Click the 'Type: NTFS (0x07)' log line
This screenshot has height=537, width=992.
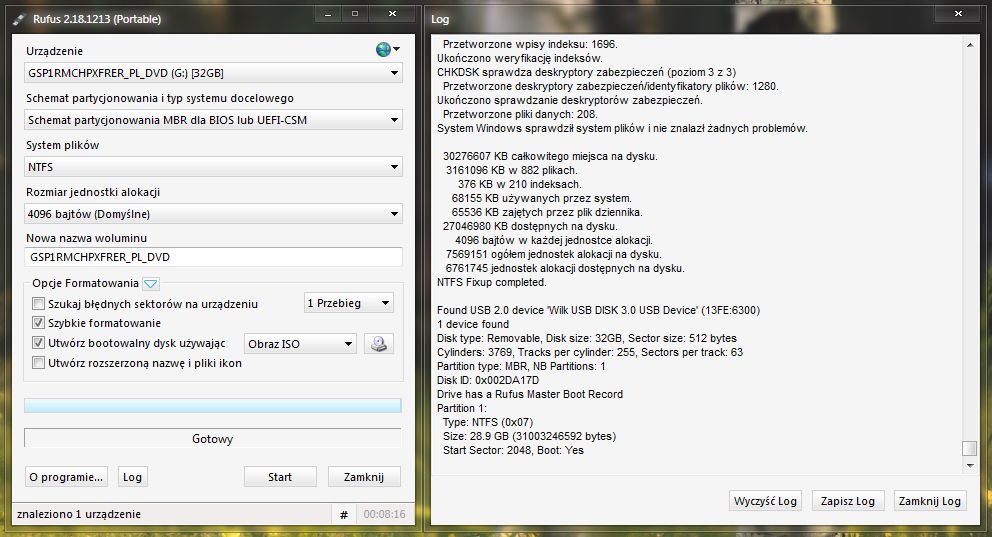click(488, 422)
